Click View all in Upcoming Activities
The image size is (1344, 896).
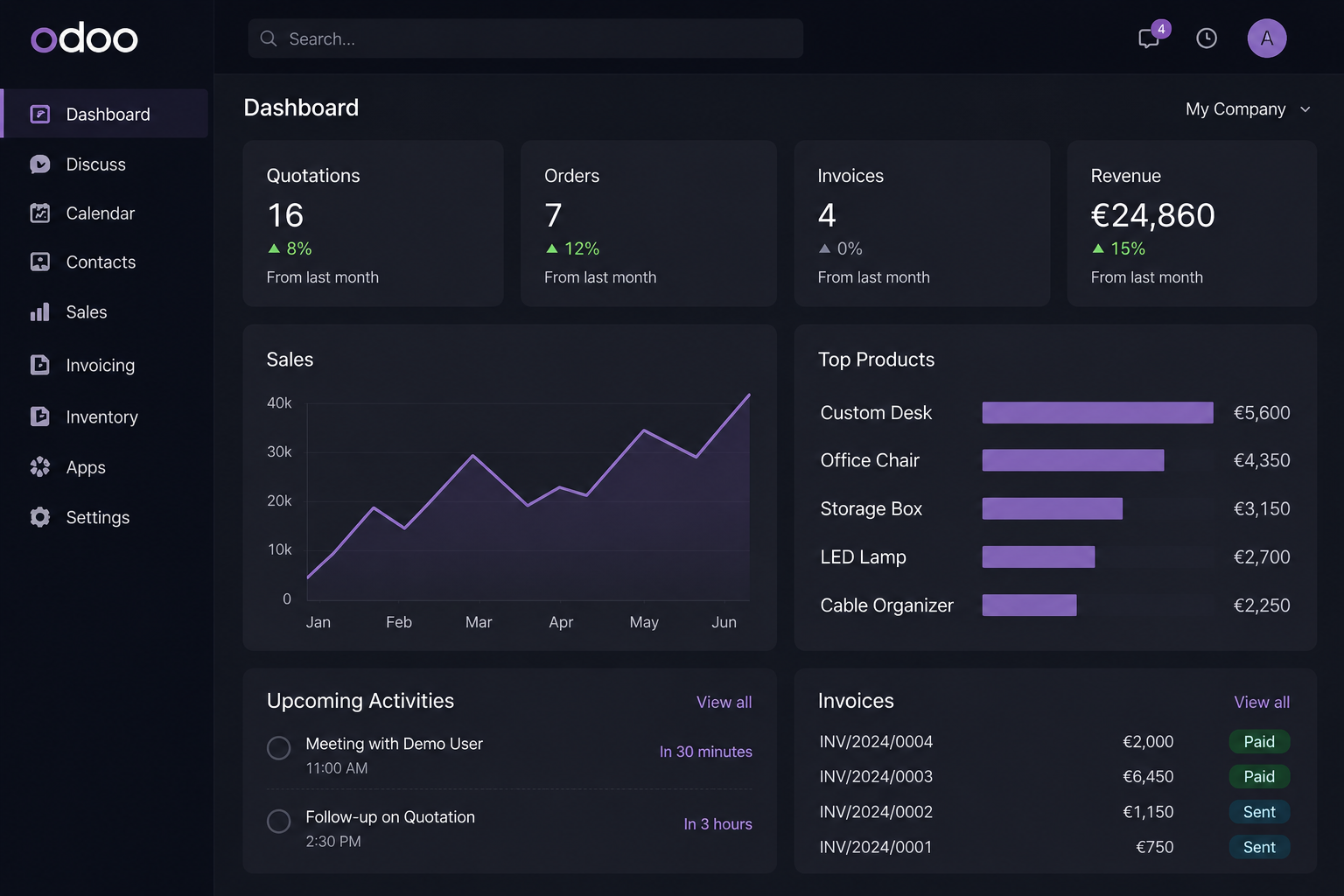pyautogui.click(x=724, y=703)
